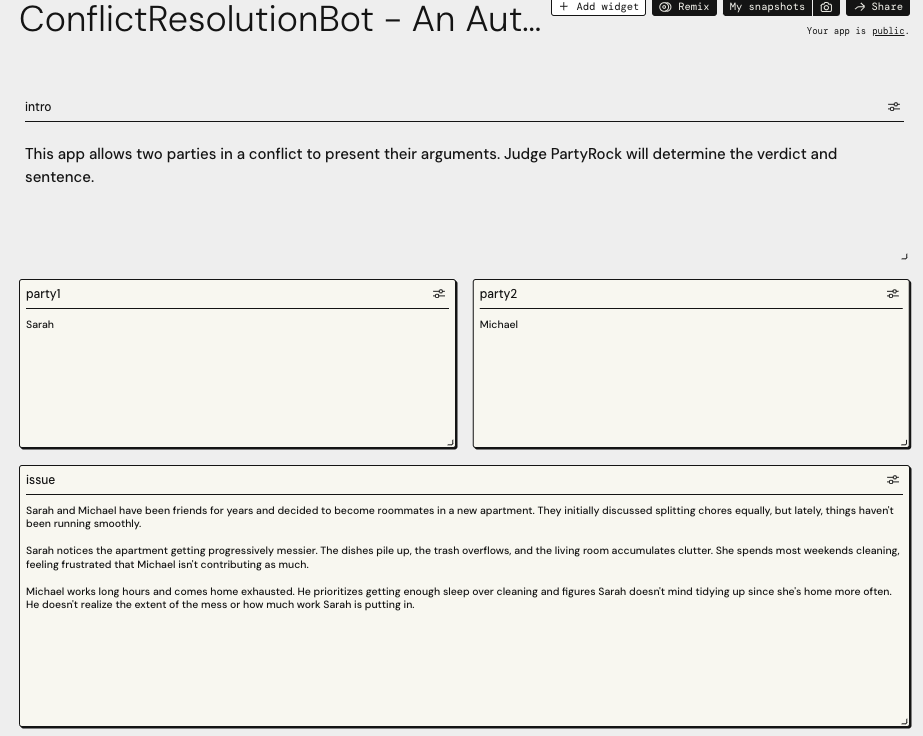Click the 'intro' widget title
This screenshot has height=736, width=923.
point(38,107)
